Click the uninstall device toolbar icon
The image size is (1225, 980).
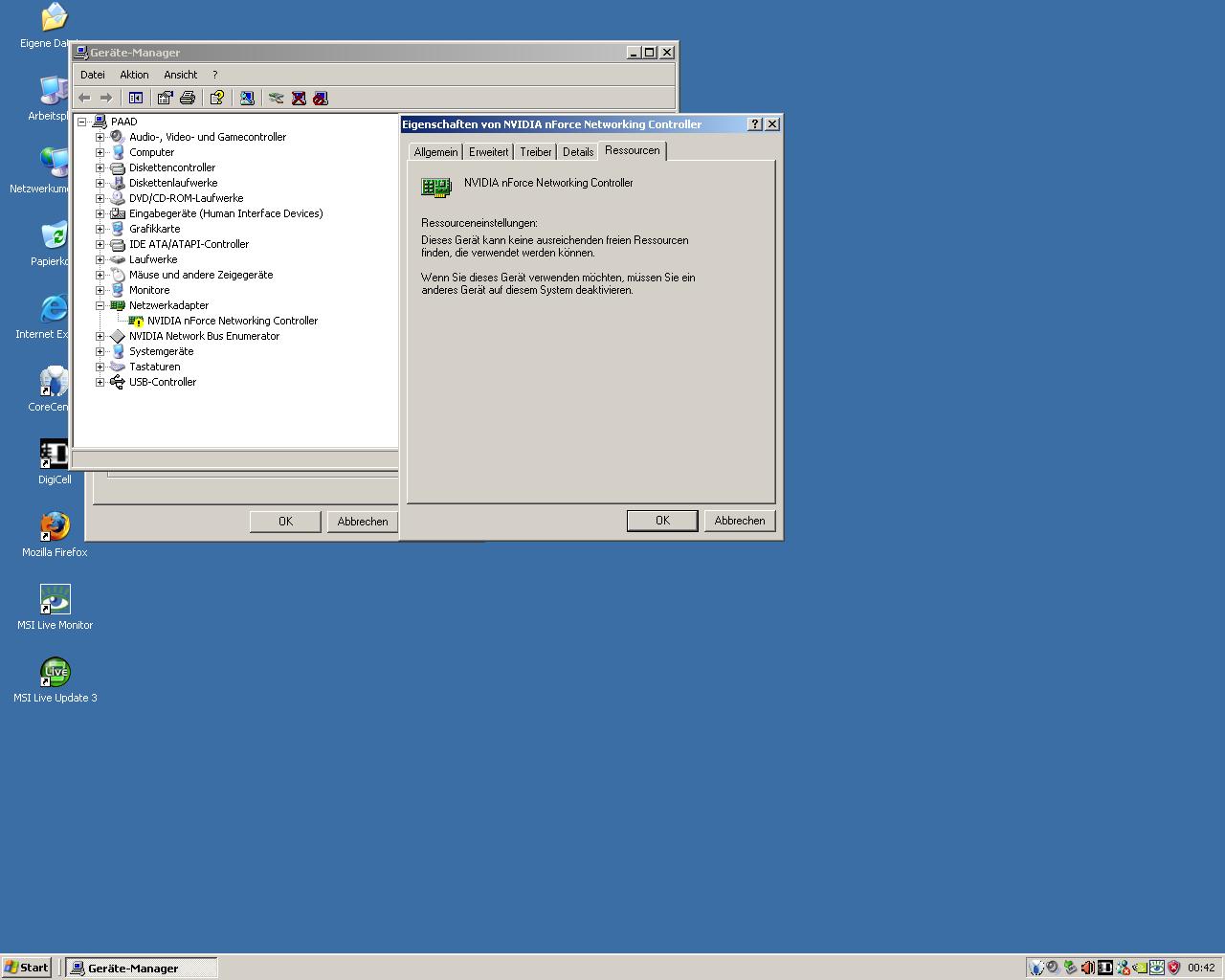coord(299,98)
